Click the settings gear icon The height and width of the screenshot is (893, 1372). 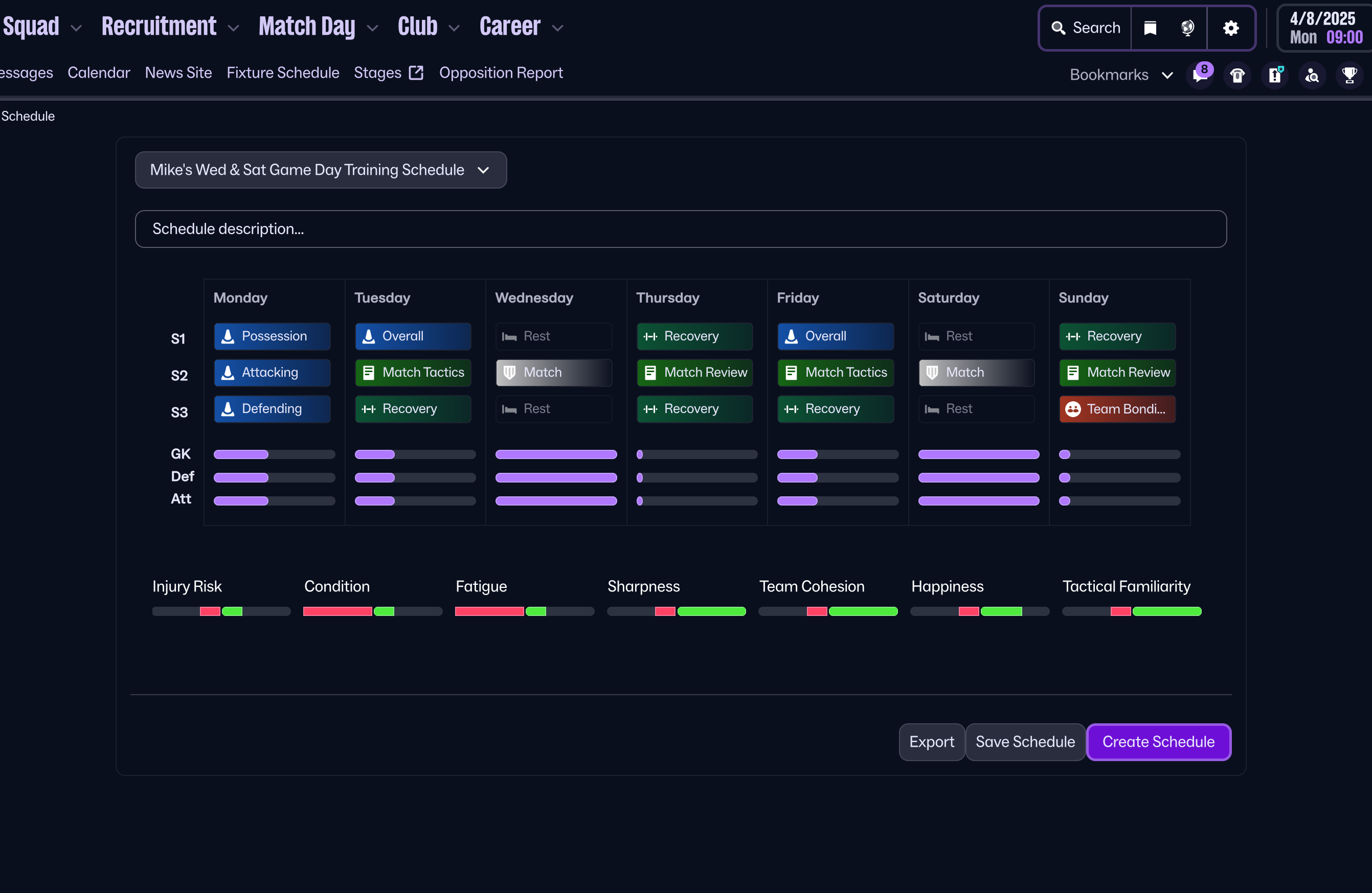(x=1231, y=28)
